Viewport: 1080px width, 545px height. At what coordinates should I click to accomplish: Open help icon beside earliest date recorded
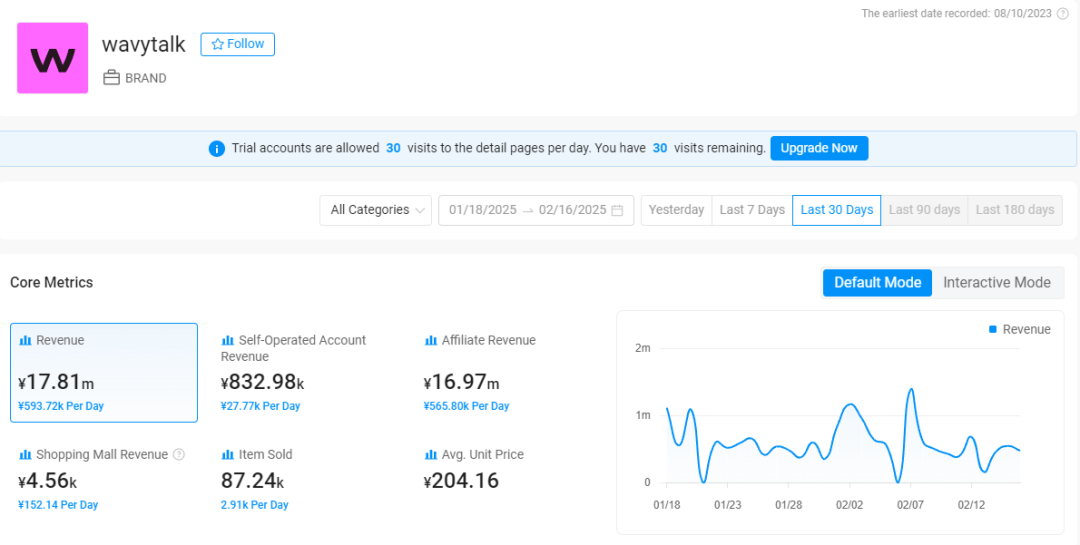(x=1063, y=14)
